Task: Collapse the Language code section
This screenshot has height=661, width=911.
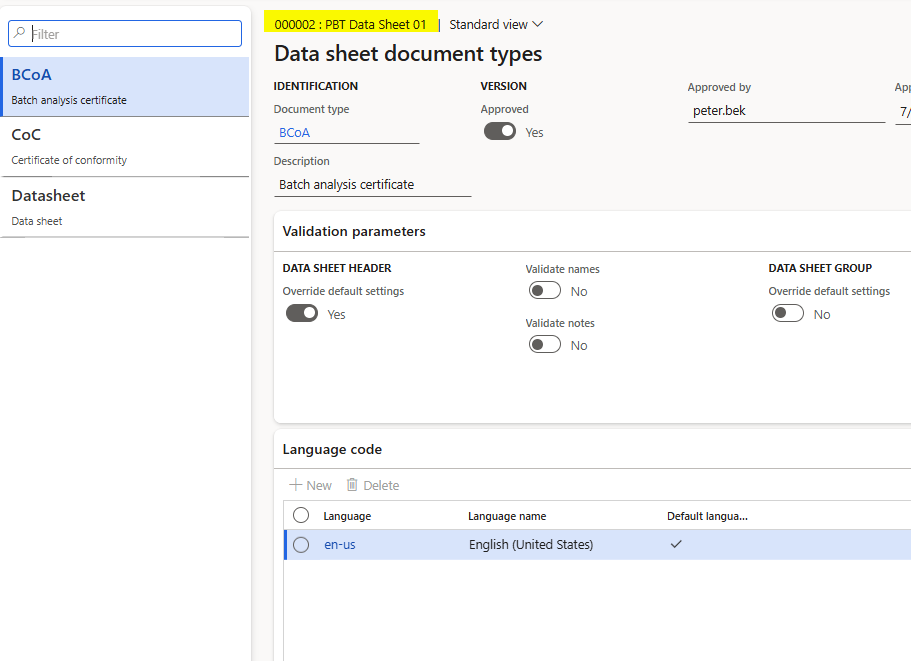Action: (x=332, y=449)
